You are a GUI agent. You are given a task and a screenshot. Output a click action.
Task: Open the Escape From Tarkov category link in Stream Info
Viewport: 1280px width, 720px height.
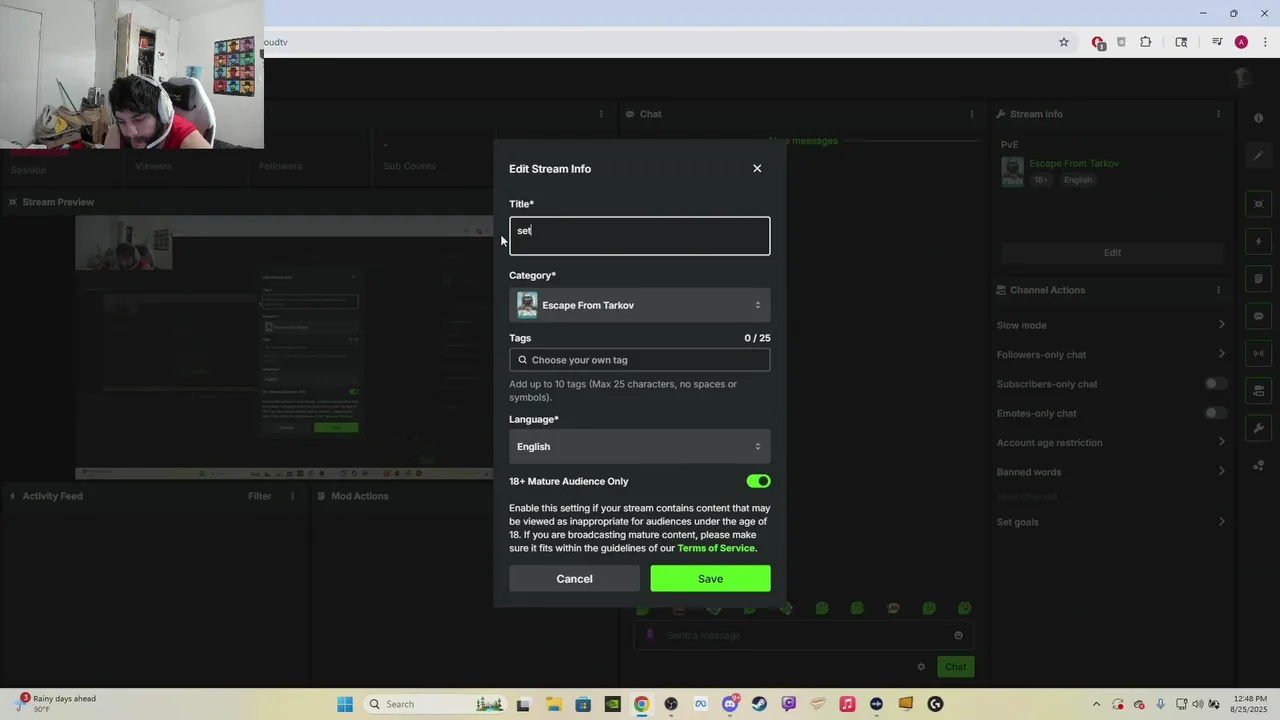(1074, 163)
